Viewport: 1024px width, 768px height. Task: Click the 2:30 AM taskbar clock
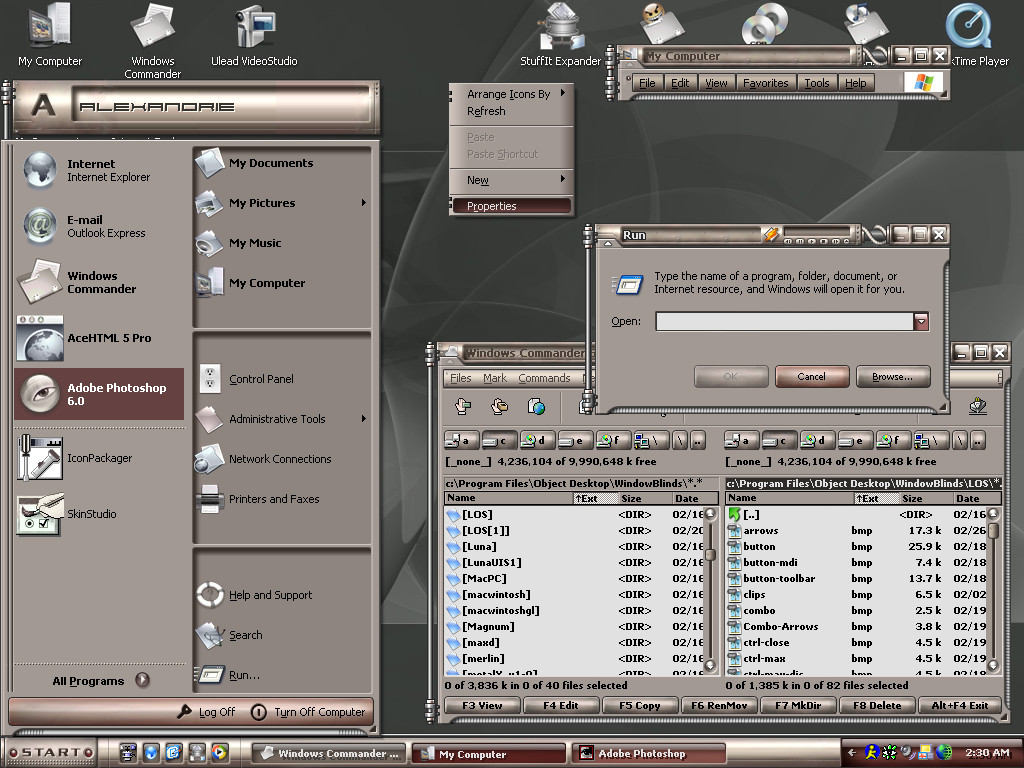[x=987, y=753]
